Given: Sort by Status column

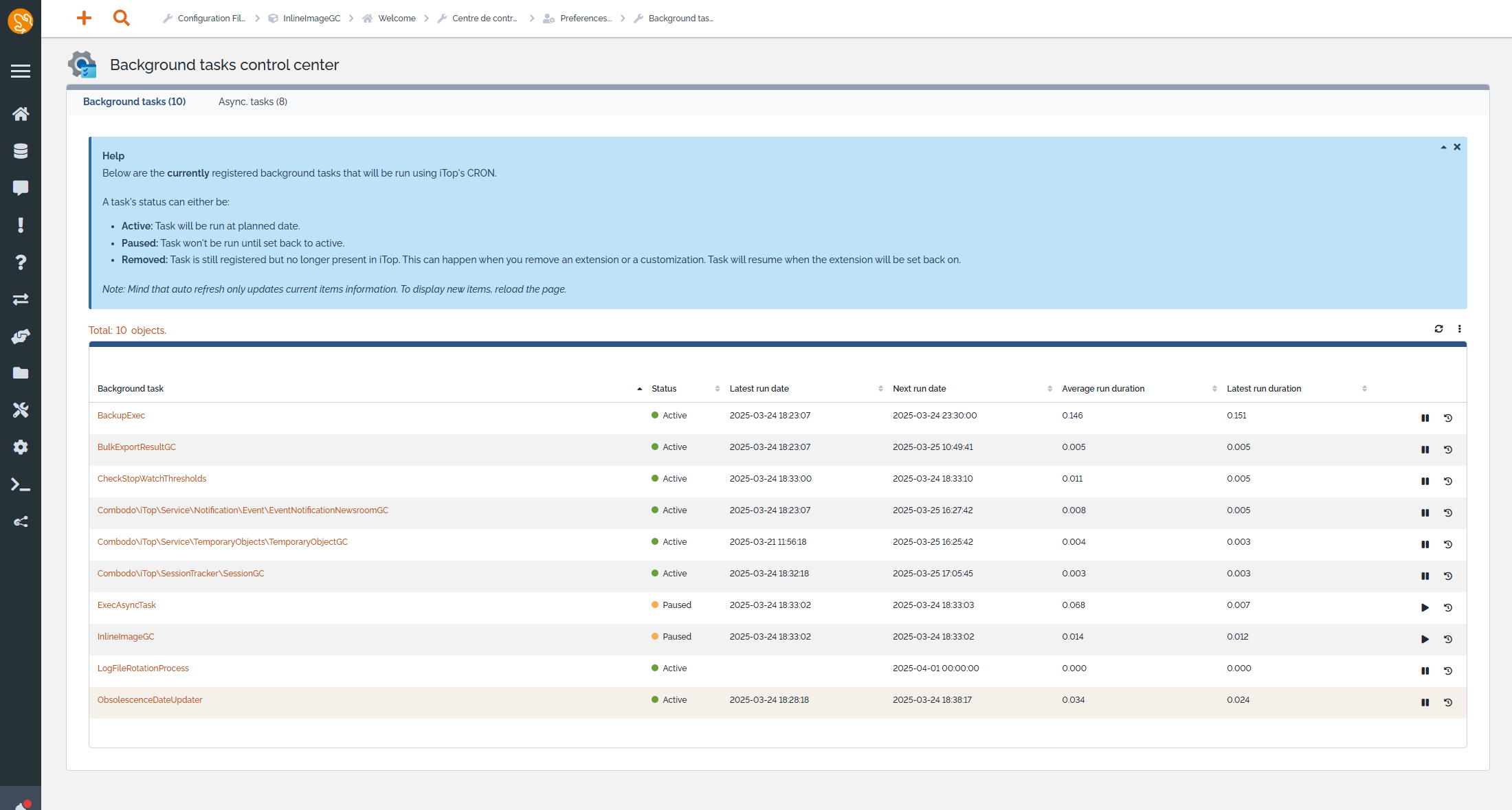Looking at the screenshot, I should click(x=664, y=389).
